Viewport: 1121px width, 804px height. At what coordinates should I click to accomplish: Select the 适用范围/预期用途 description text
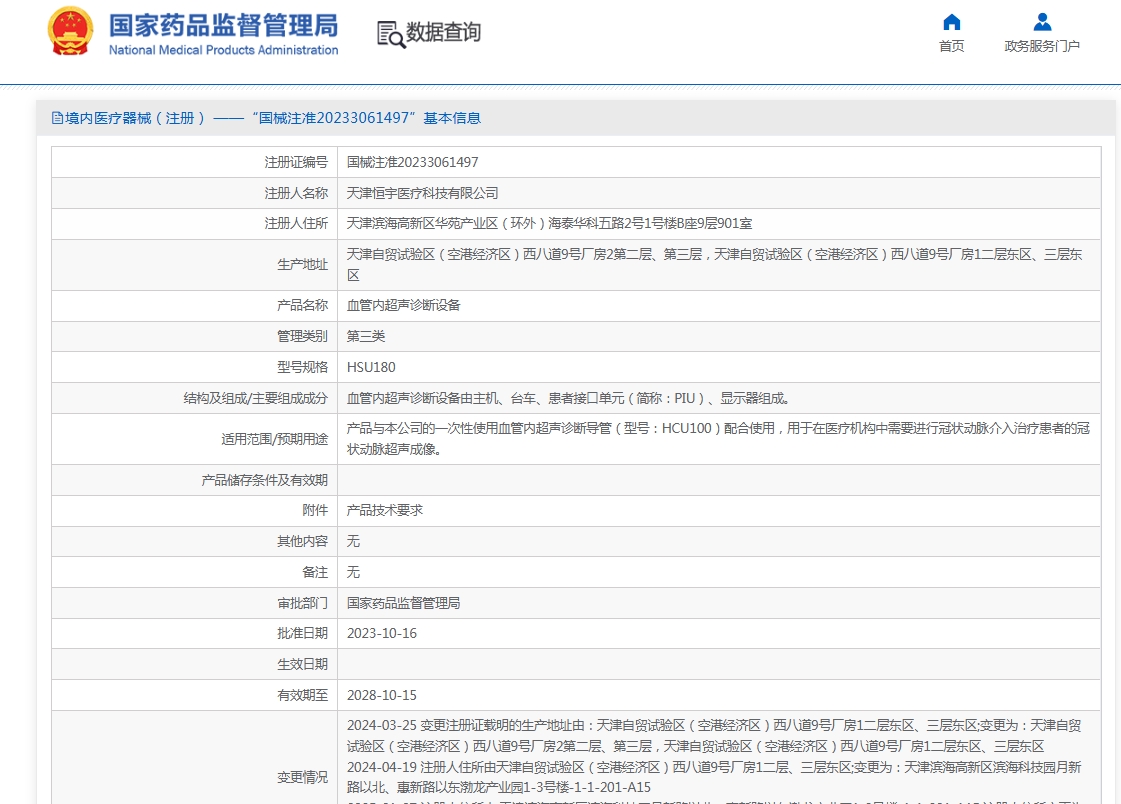click(x=718, y=439)
